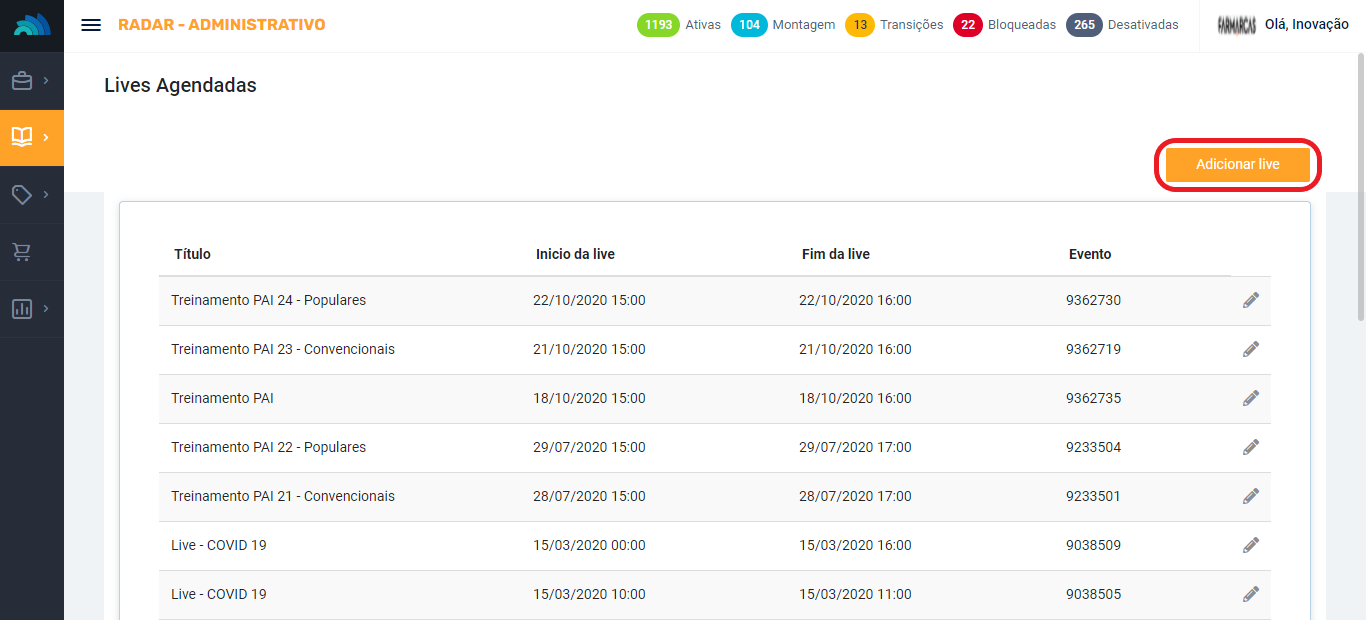Open the hamburger menu icon

[91, 25]
